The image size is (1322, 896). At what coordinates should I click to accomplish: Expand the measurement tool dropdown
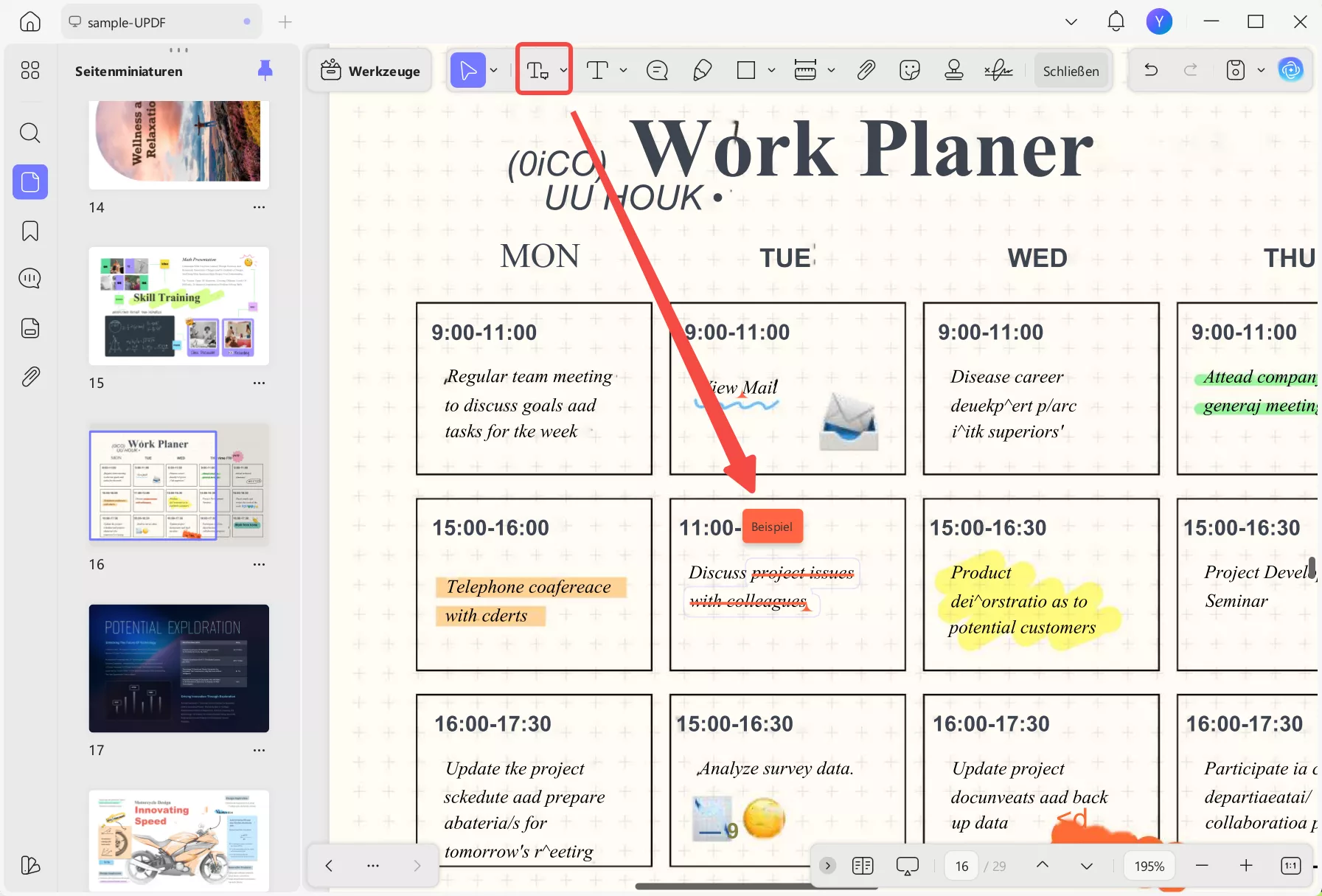[831, 71]
